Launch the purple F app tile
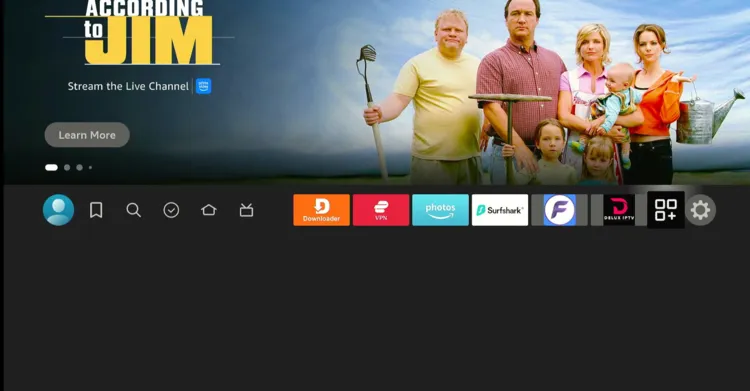Screen dimensions: 750x391 [x=559, y=210]
